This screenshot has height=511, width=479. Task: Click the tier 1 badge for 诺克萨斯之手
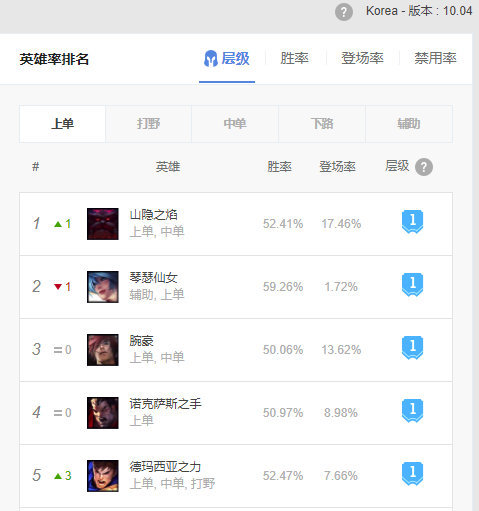coord(412,411)
